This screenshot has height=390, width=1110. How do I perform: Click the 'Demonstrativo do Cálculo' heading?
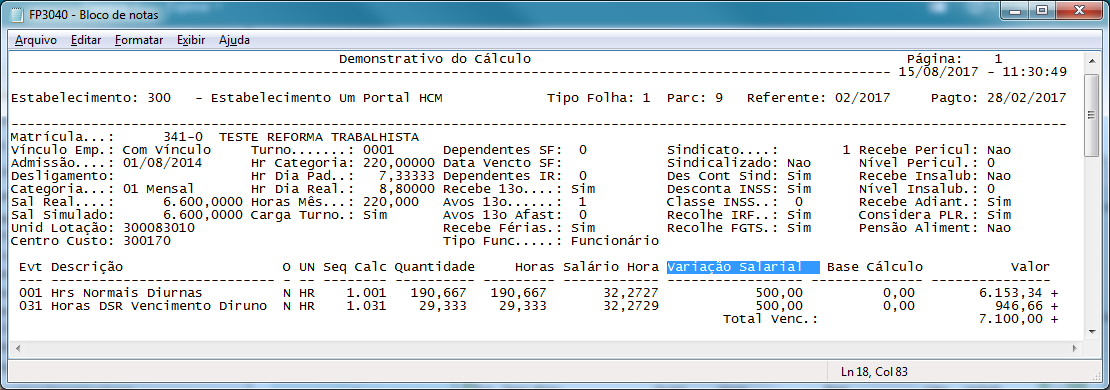[435, 59]
